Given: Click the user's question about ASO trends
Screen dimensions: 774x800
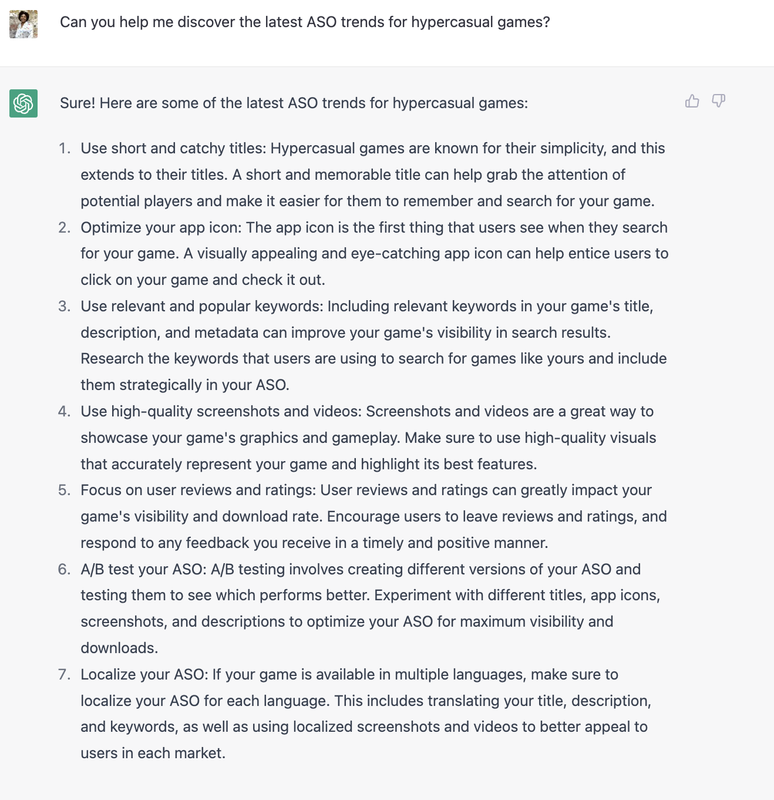Looking at the screenshot, I should [x=305, y=22].
